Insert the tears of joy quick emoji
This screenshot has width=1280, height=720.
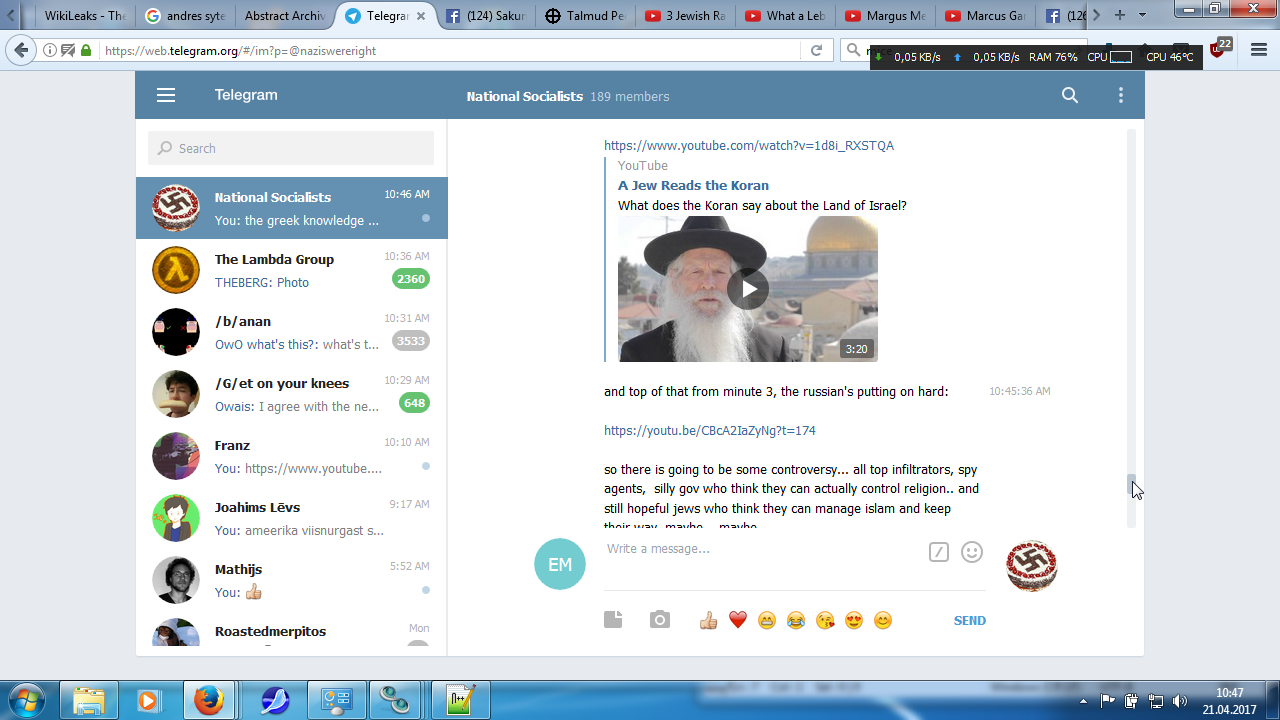(x=796, y=621)
